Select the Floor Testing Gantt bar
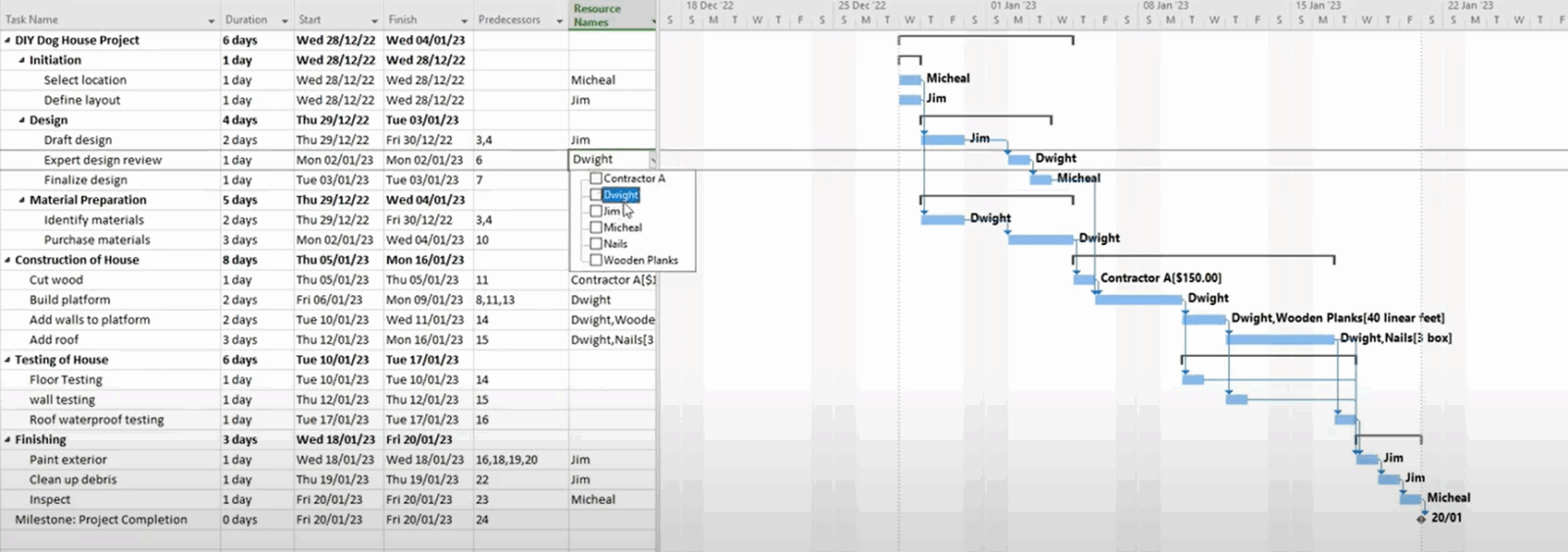This screenshot has width=1568, height=552. coord(1193,379)
